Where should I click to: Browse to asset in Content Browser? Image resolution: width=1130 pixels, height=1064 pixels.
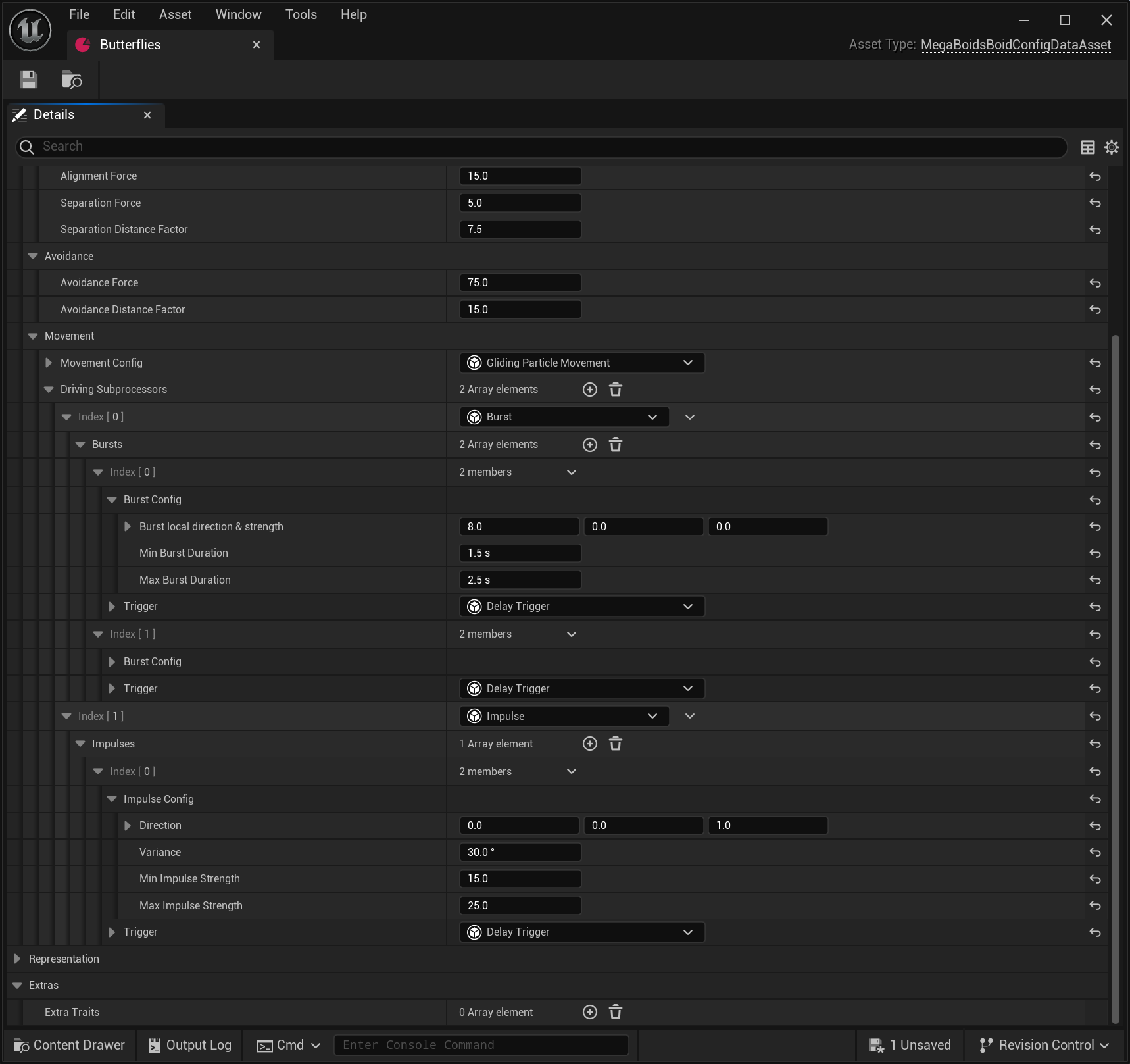coord(71,80)
